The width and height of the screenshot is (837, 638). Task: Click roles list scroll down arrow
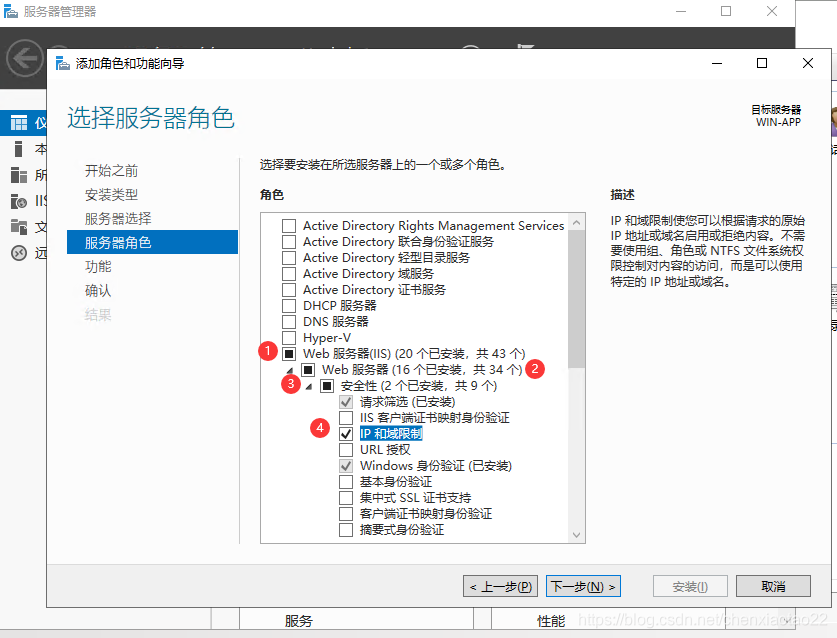pos(577,534)
